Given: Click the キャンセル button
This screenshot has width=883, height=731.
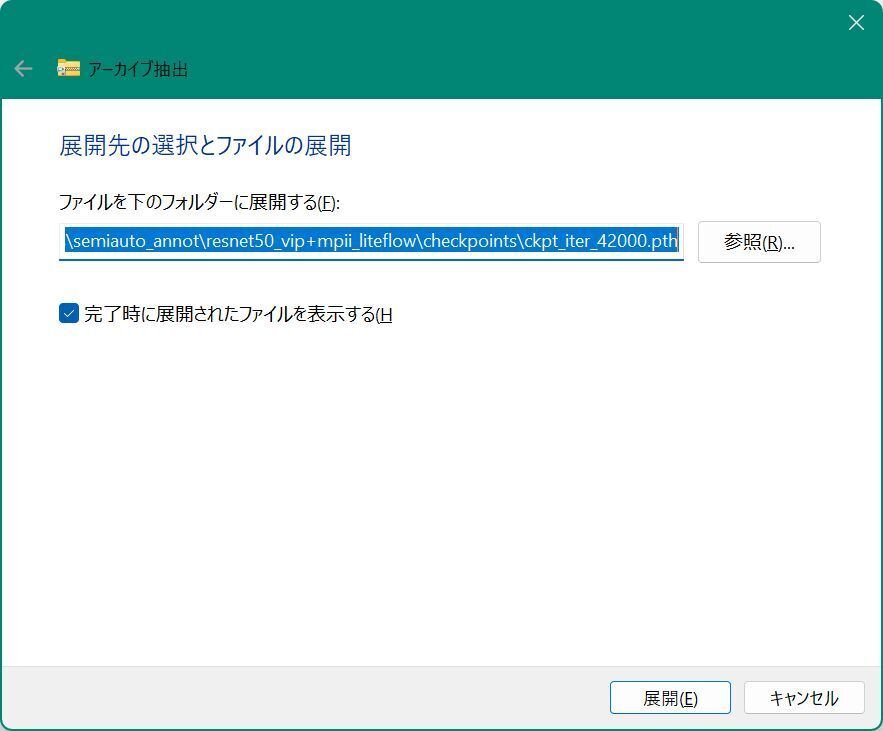Looking at the screenshot, I should [x=804, y=698].
